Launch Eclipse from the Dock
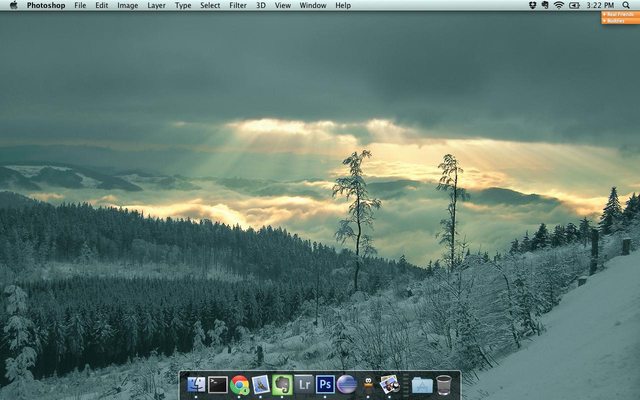Image resolution: width=640 pixels, height=400 pixels. click(x=347, y=384)
